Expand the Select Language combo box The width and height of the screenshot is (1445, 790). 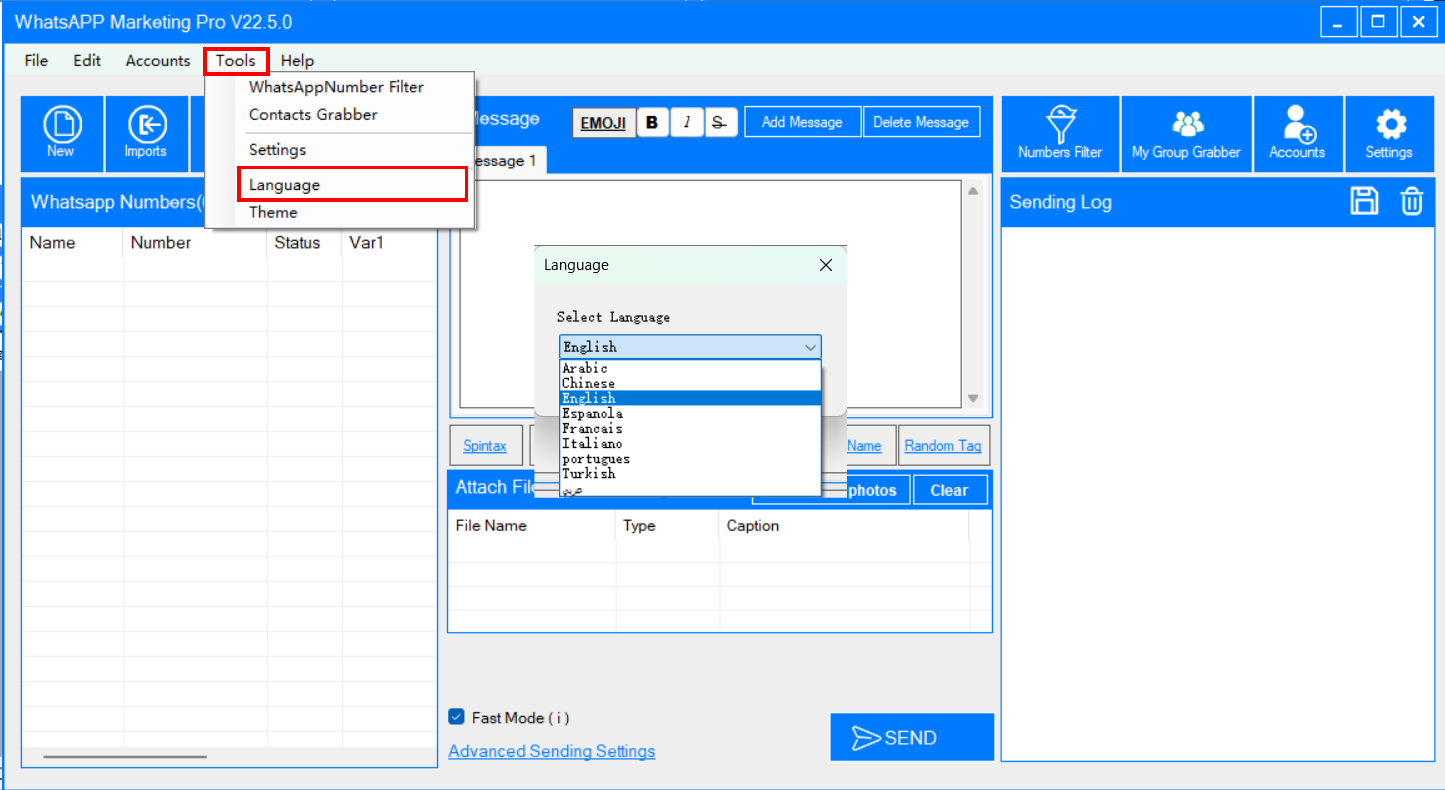690,347
